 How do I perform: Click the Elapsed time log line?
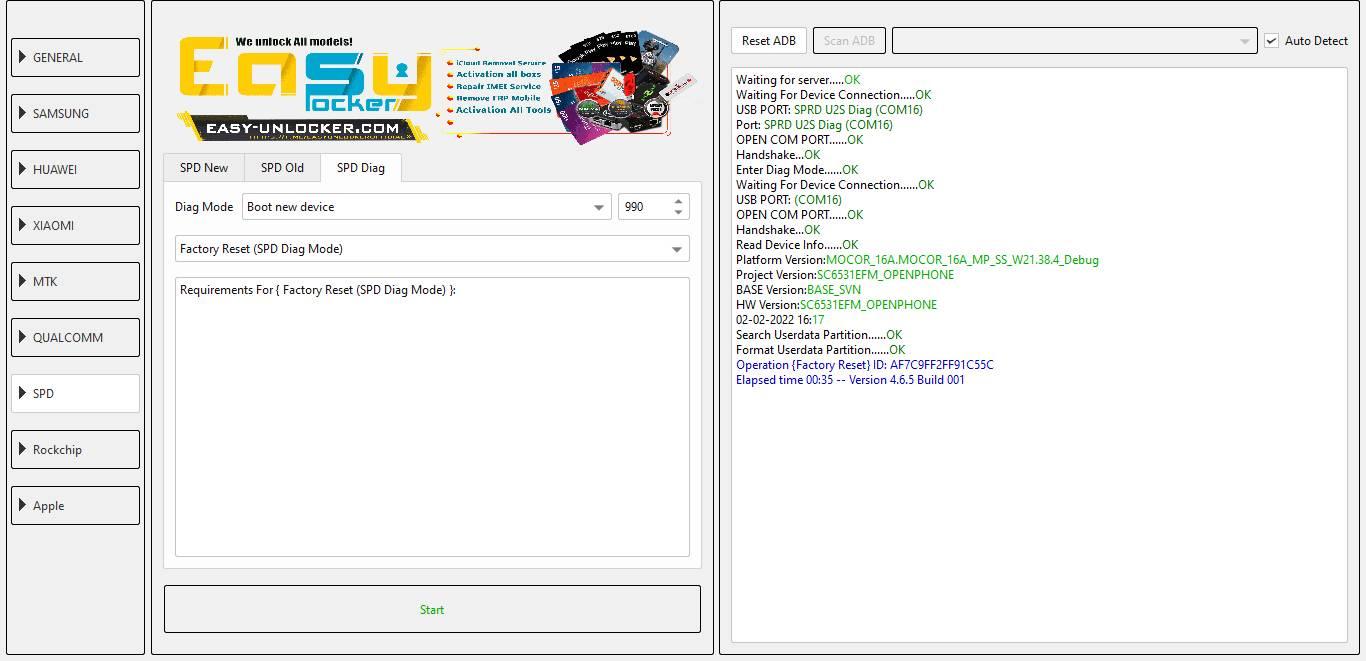point(850,380)
